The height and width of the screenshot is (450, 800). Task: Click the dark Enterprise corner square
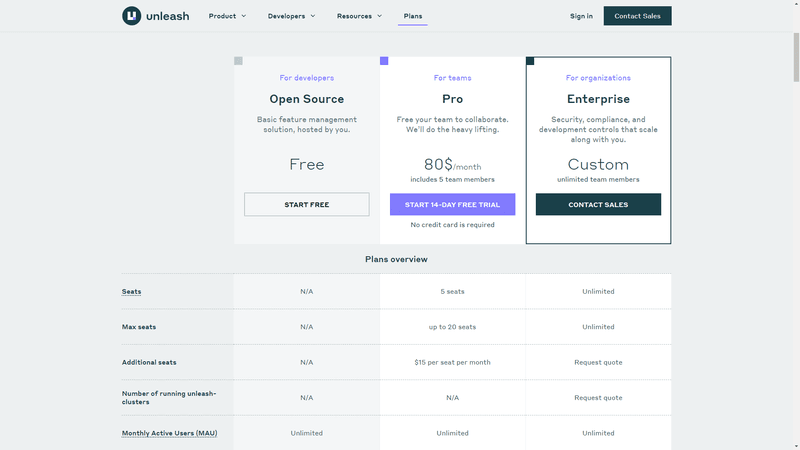tap(530, 61)
